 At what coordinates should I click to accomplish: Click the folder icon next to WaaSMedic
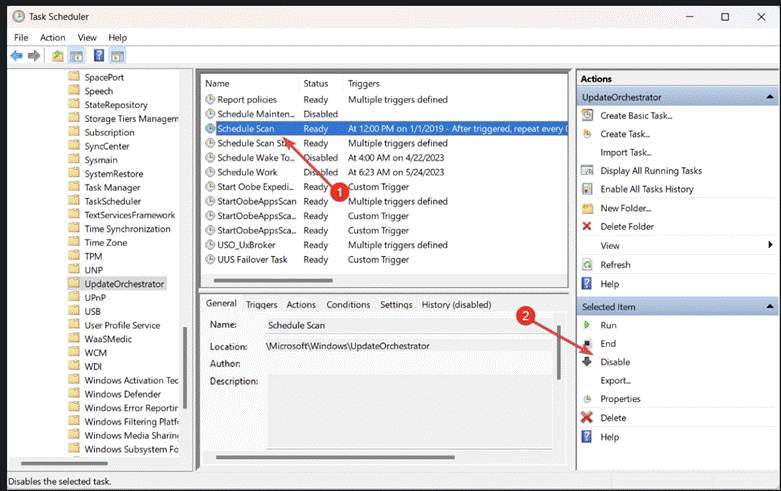click(74, 338)
